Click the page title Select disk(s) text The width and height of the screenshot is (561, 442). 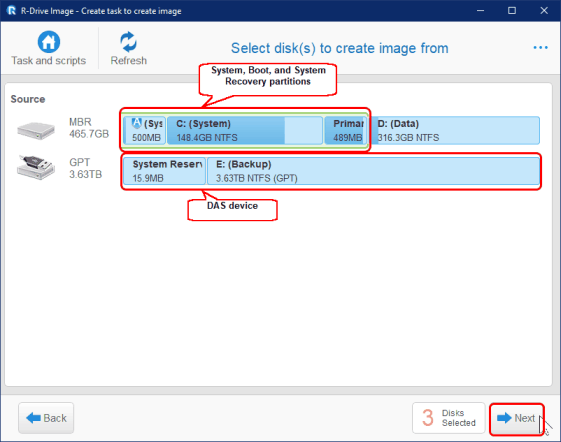coord(340,48)
